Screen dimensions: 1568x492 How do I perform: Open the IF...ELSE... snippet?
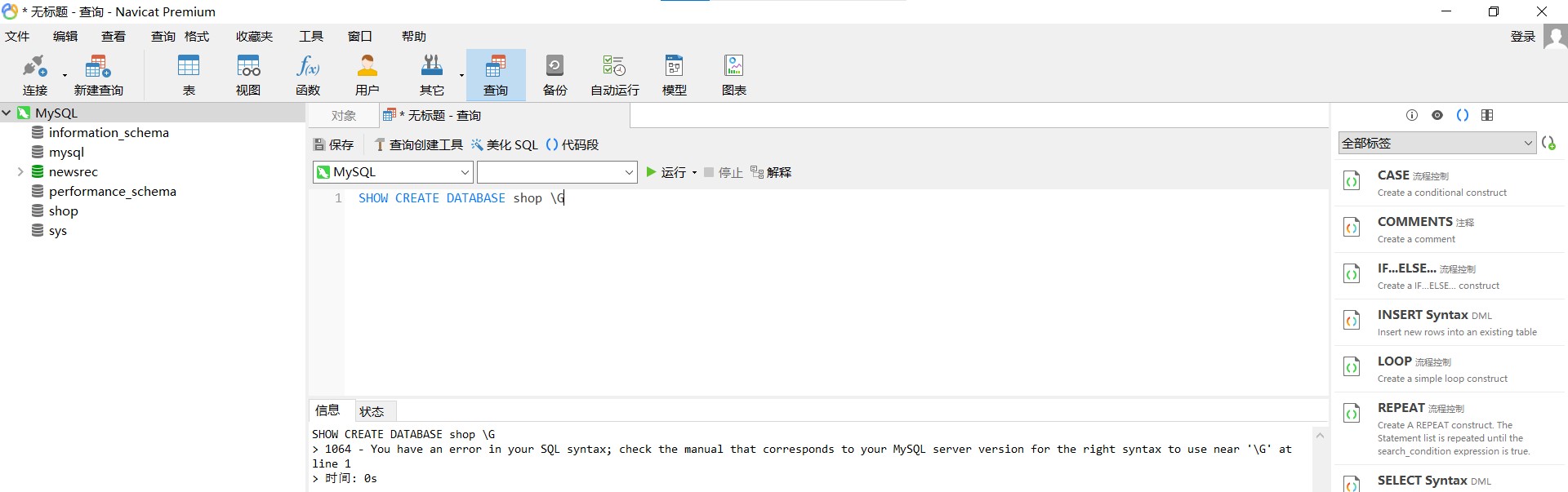(1450, 276)
